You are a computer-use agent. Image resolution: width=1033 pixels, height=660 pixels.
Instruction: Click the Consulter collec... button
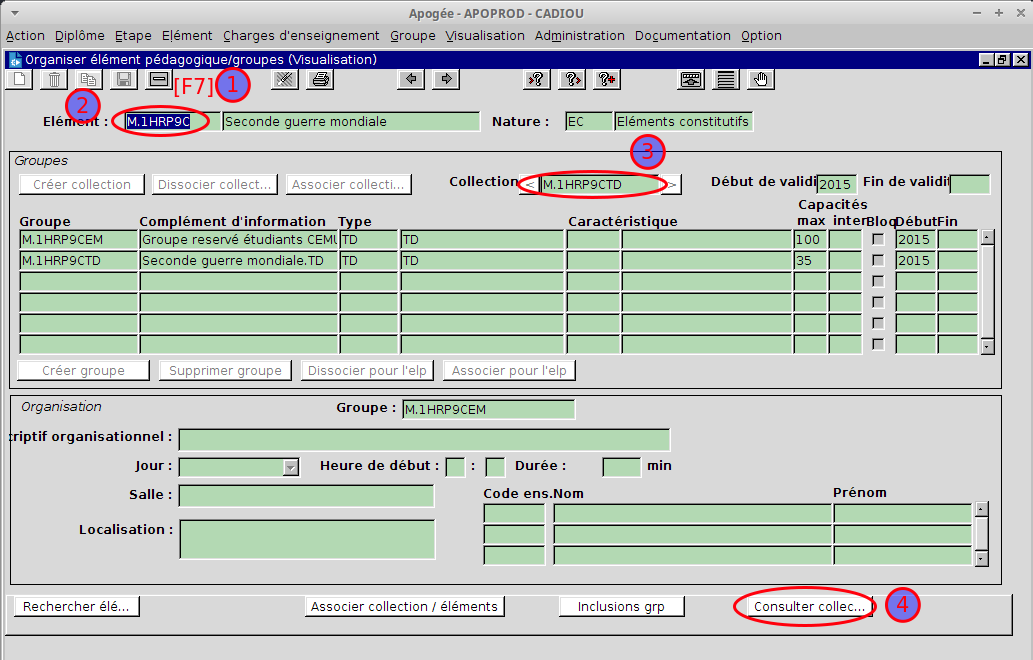[808, 607]
